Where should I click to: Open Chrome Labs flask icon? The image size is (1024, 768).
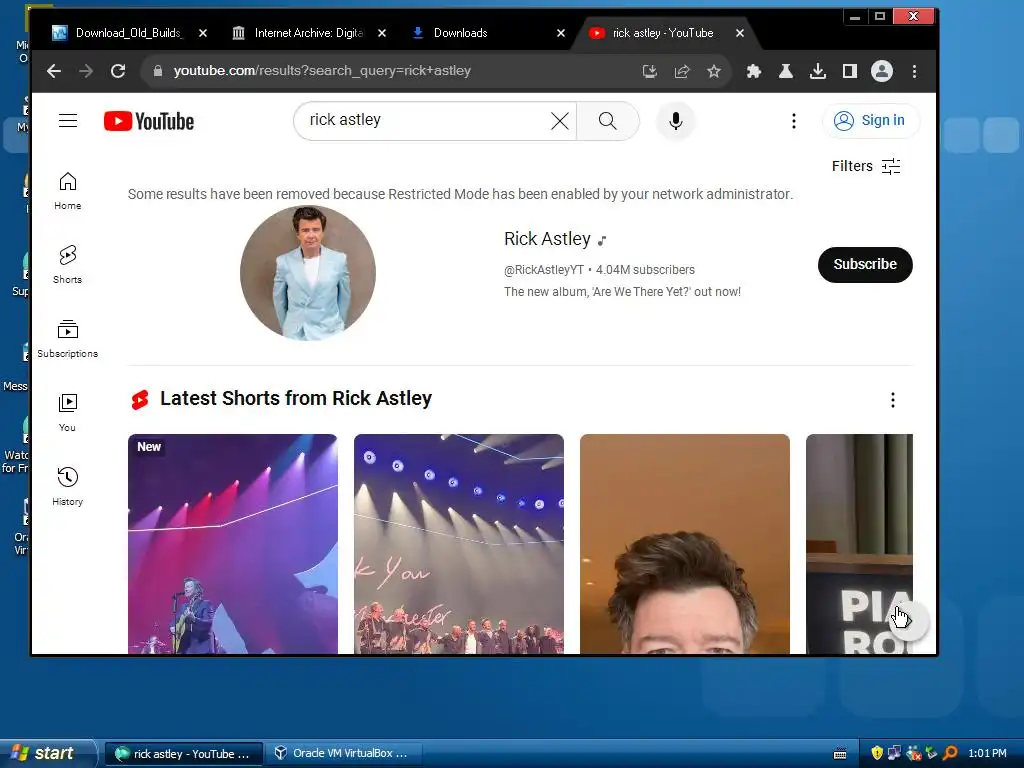click(786, 71)
